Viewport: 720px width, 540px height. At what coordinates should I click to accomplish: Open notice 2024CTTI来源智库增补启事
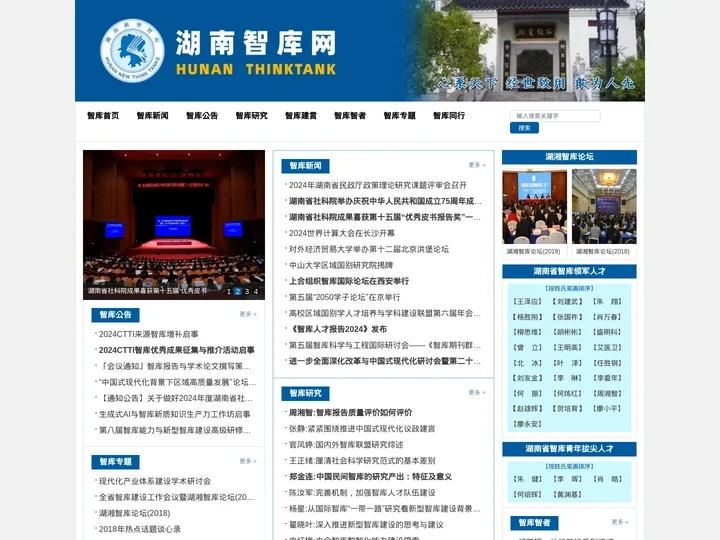[x=148, y=334]
